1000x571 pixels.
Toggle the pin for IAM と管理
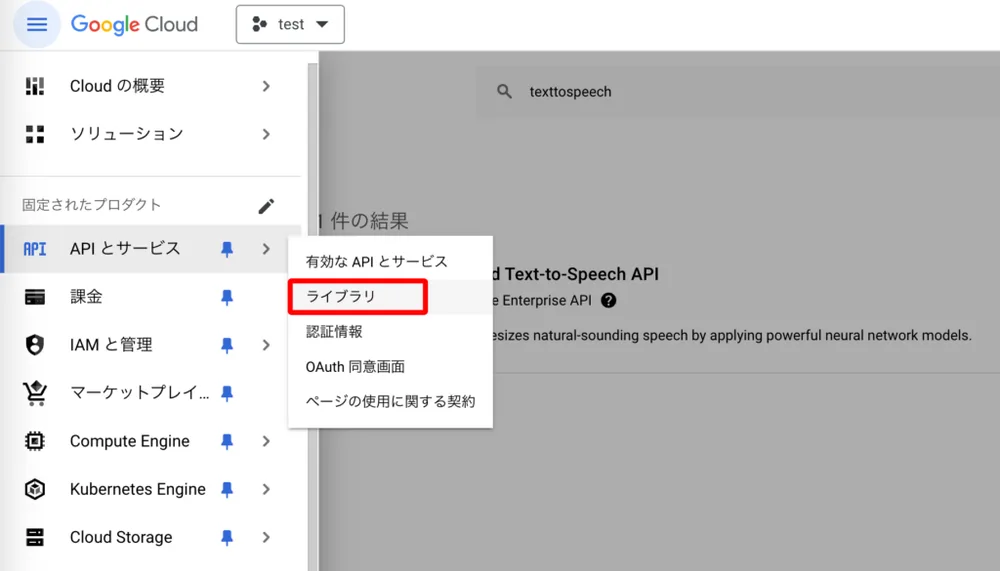point(227,345)
